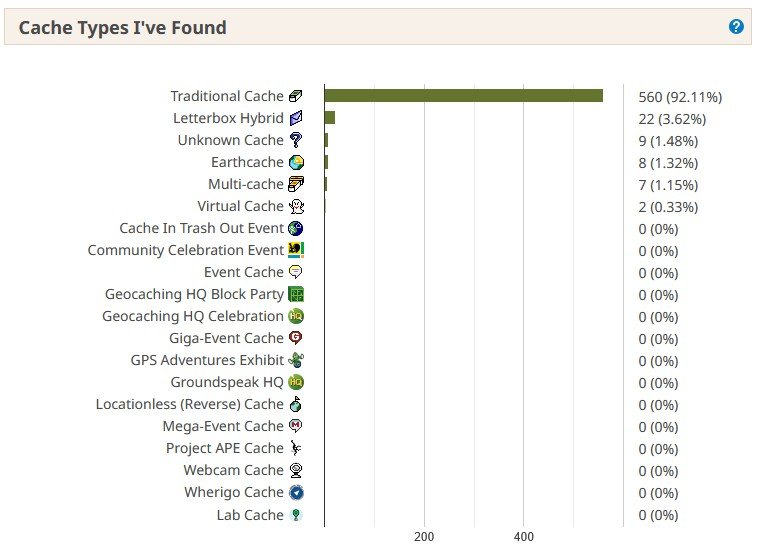The image size is (762, 551).
Task: Click the '22 (3.62%)' value
Action: tap(672, 119)
